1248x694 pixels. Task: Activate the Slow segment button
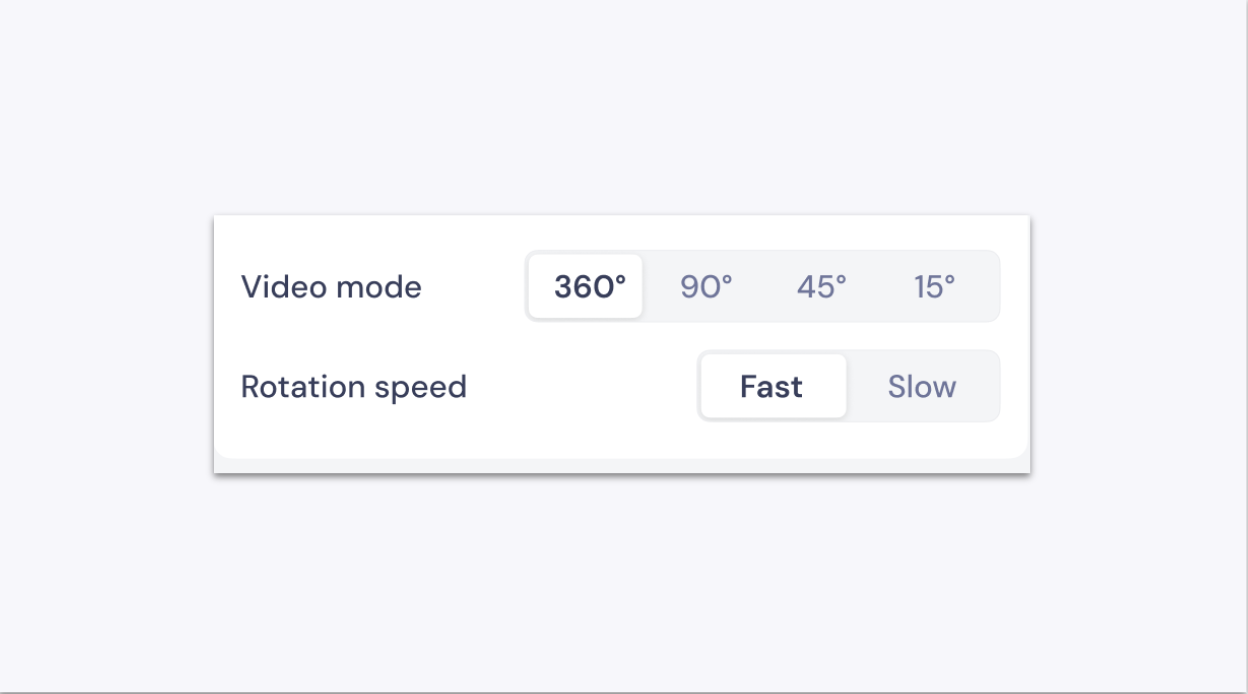point(922,386)
